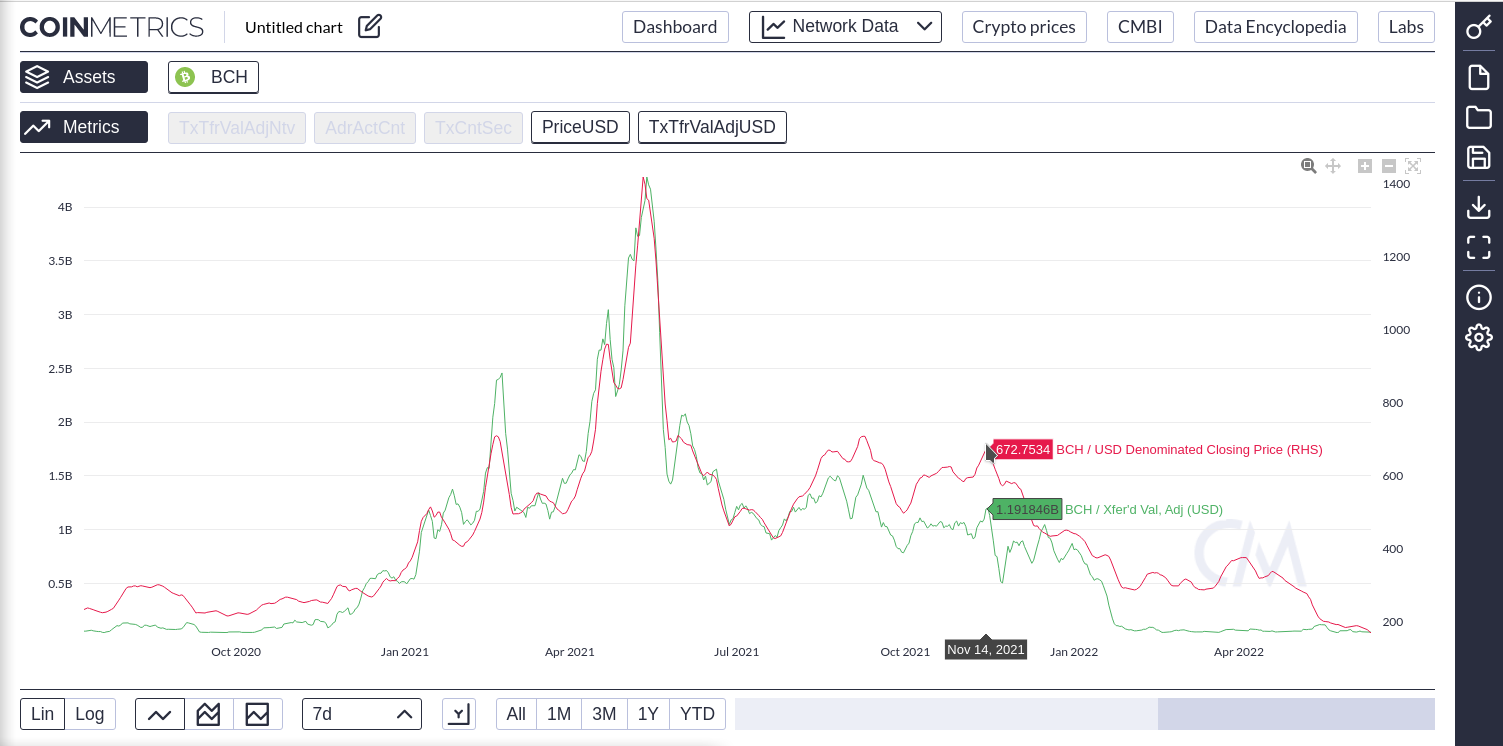The image size is (1503, 746).
Task: Autoscale the chart axes
Action: pyautogui.click(x=1413, y=166)
